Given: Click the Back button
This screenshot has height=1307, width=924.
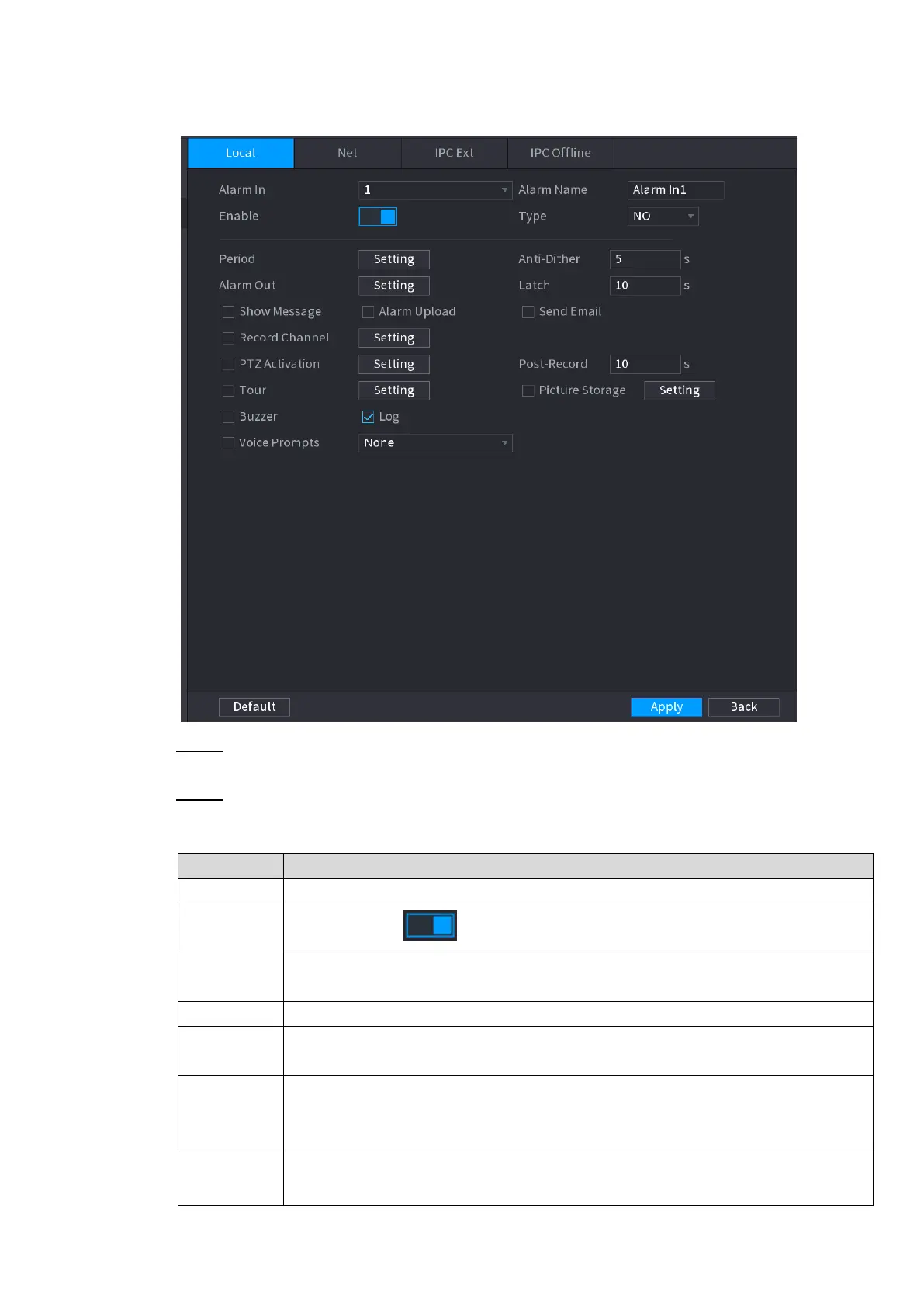Looking at the screenshot, I should point(743,707).
